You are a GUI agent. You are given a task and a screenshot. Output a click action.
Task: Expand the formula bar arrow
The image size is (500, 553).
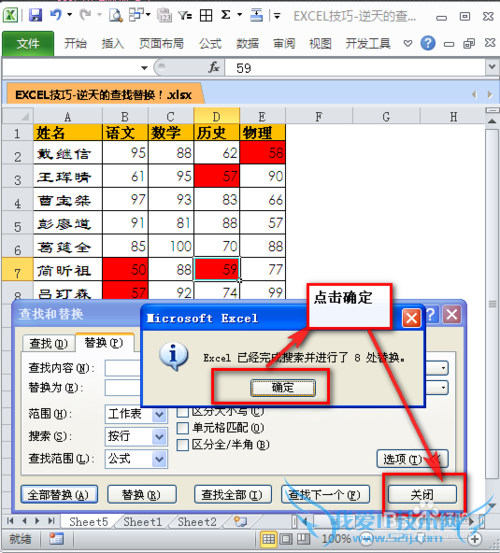[492, 66]
